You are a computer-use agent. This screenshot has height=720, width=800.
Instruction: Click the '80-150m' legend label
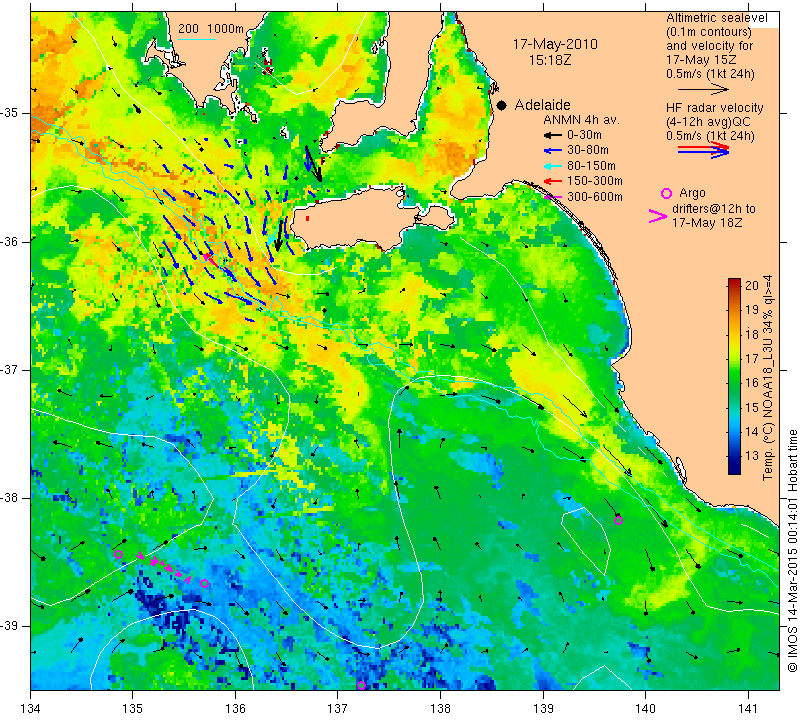tap(591, 166)
